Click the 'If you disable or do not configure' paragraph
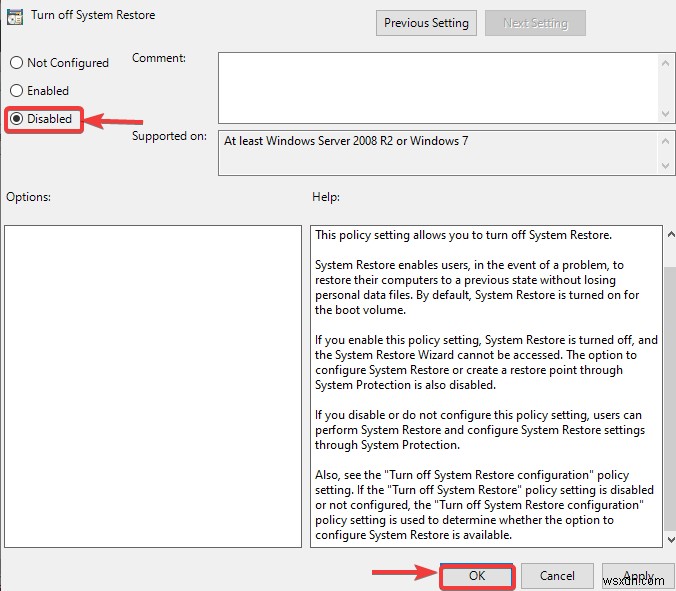Screen dimensions: 676x591 tap(480, 430)
